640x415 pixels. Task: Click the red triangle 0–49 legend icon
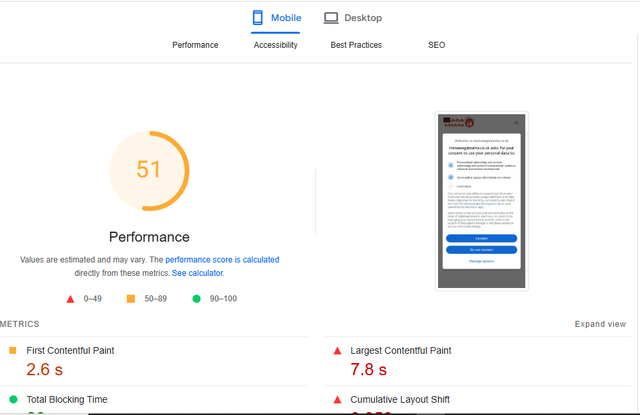tap(71, 299)
